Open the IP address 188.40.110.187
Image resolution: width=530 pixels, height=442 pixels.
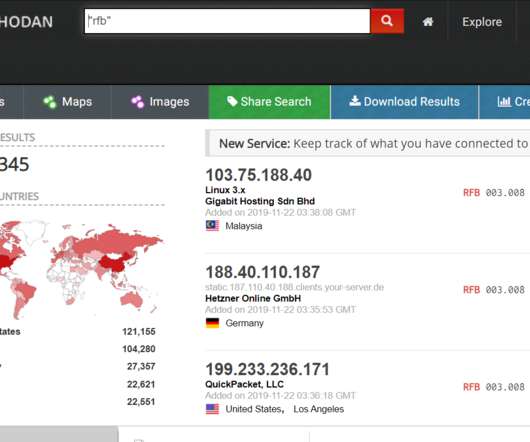263,272
